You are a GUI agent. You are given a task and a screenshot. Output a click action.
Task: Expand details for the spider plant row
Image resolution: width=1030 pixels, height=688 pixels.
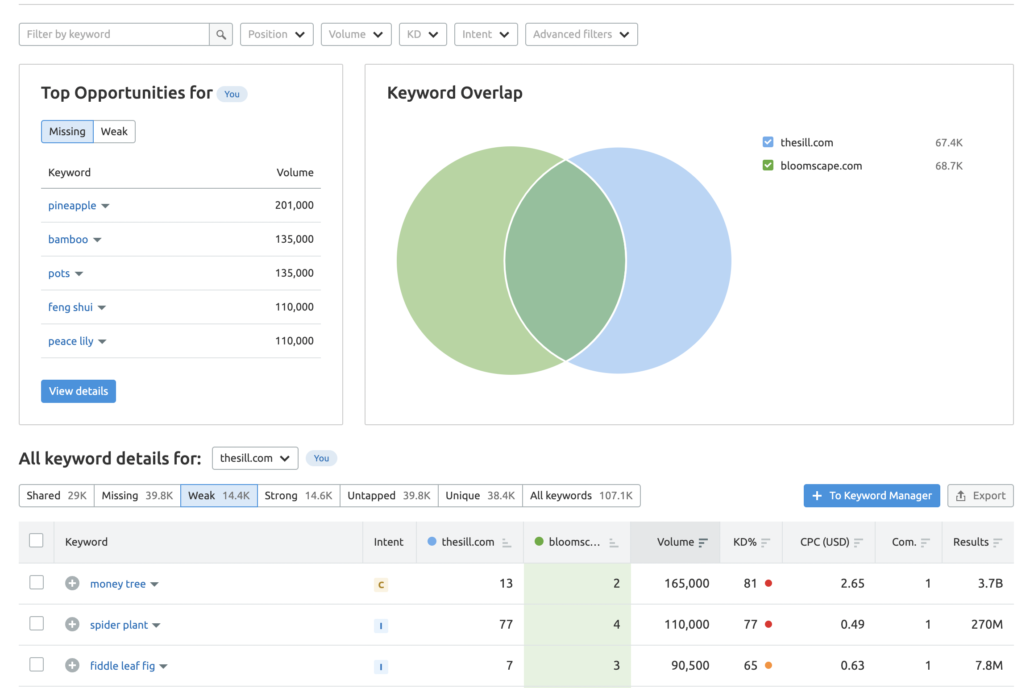click(x=71, y=624)
